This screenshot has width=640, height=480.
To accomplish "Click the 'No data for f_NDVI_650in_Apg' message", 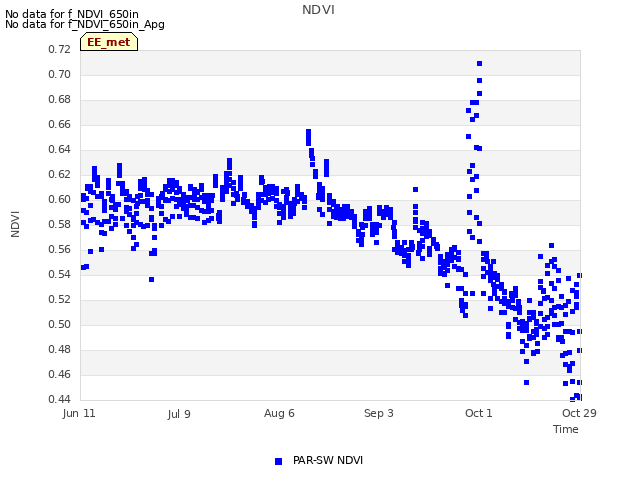I will click(x=85, y=24).
